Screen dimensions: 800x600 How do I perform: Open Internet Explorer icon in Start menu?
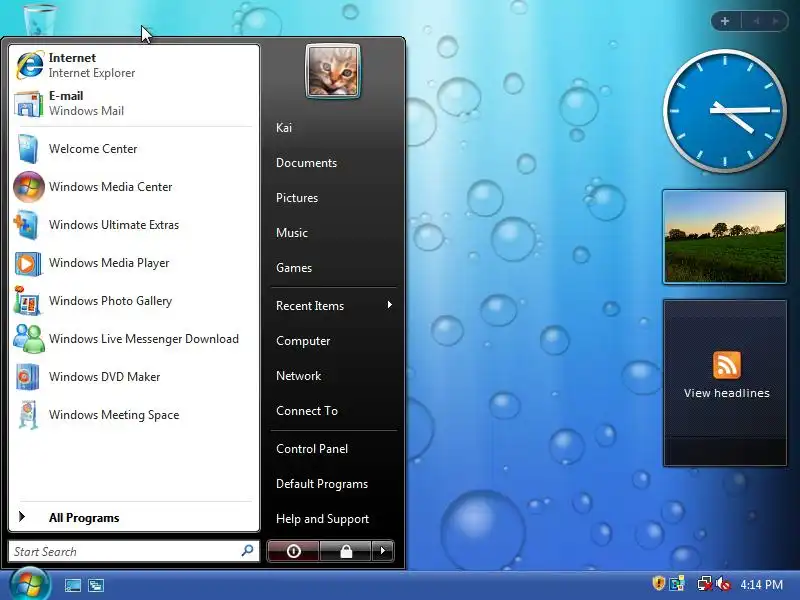click(x=30, y=65)
